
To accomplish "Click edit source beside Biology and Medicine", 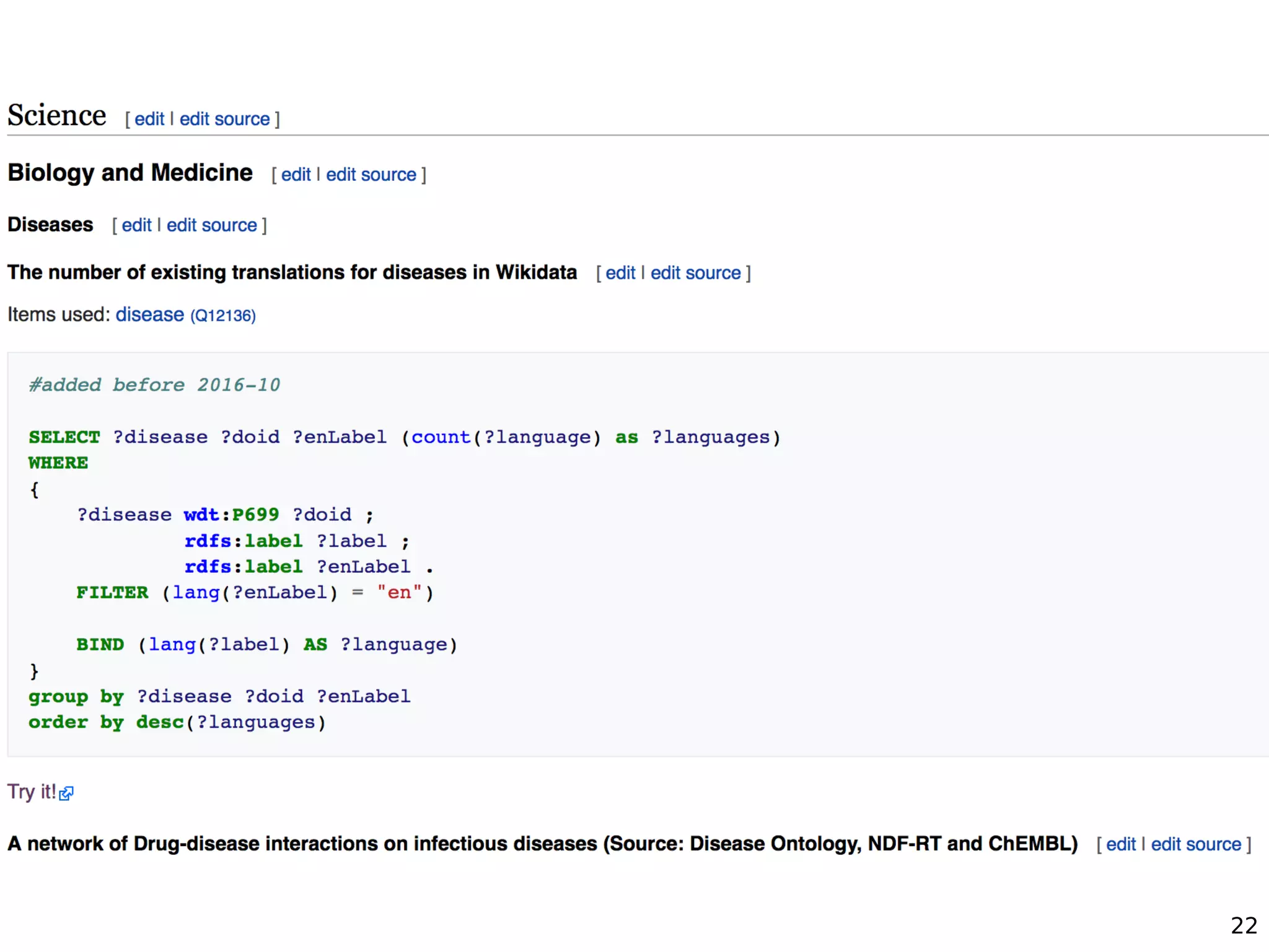I will [x=371, y=175].
